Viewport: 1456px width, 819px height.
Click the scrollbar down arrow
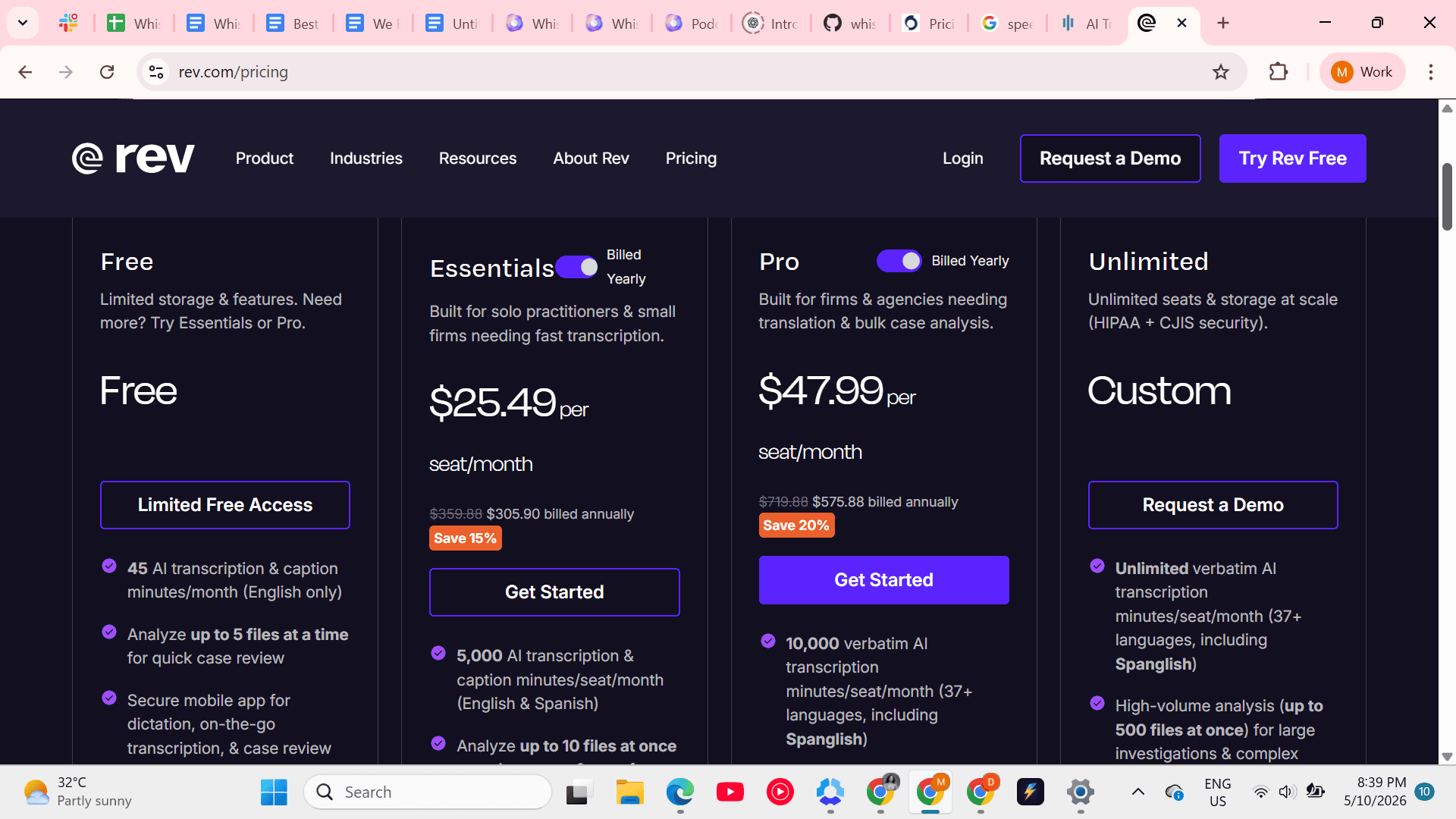(1447, 757)
